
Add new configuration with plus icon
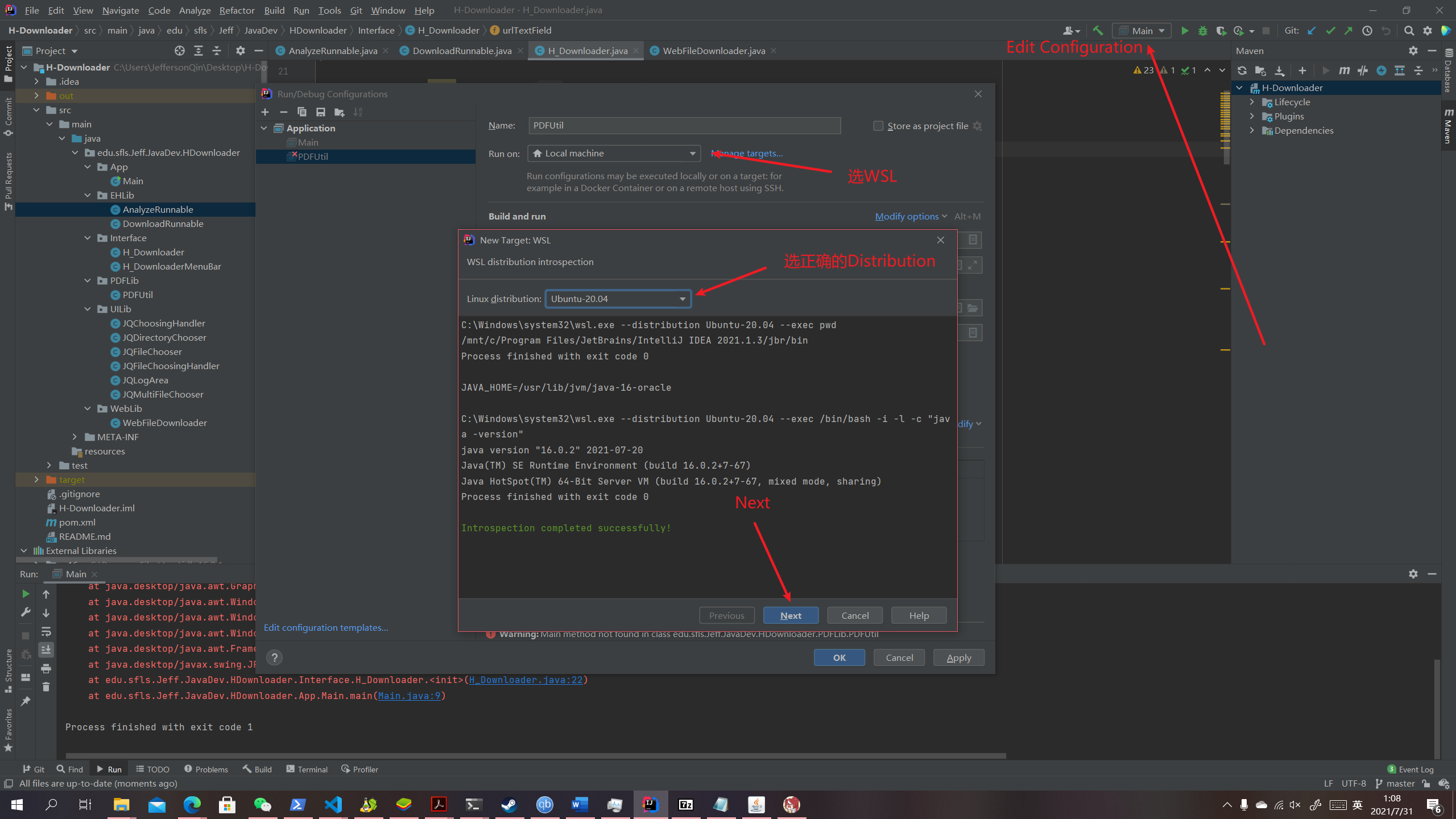(265, 112)
